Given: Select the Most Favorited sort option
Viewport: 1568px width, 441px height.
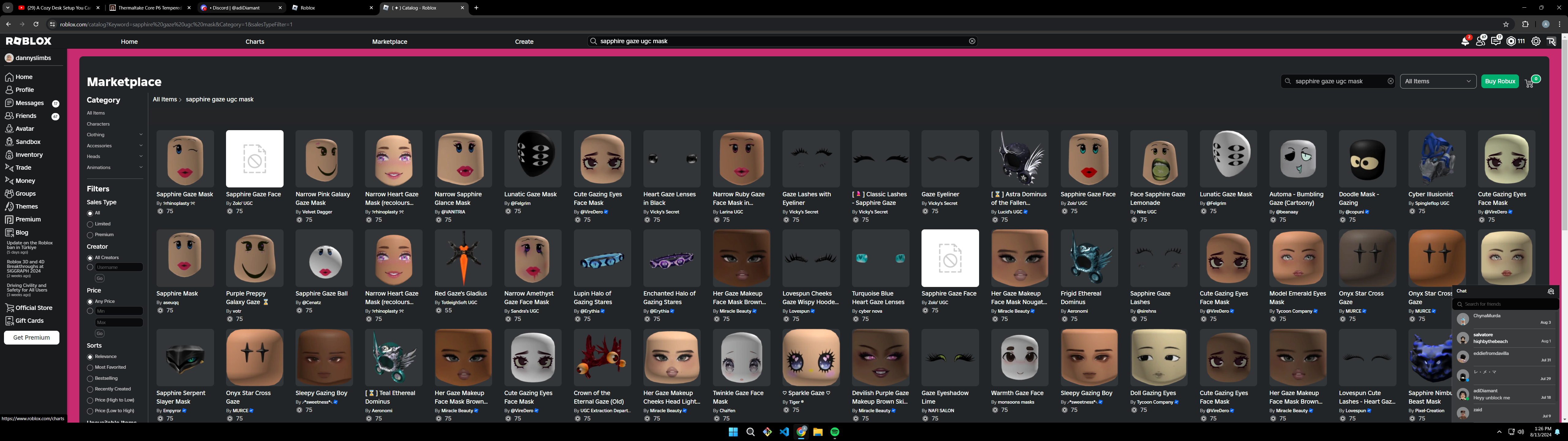Looking at the screenshot, I should coord(90,367).
